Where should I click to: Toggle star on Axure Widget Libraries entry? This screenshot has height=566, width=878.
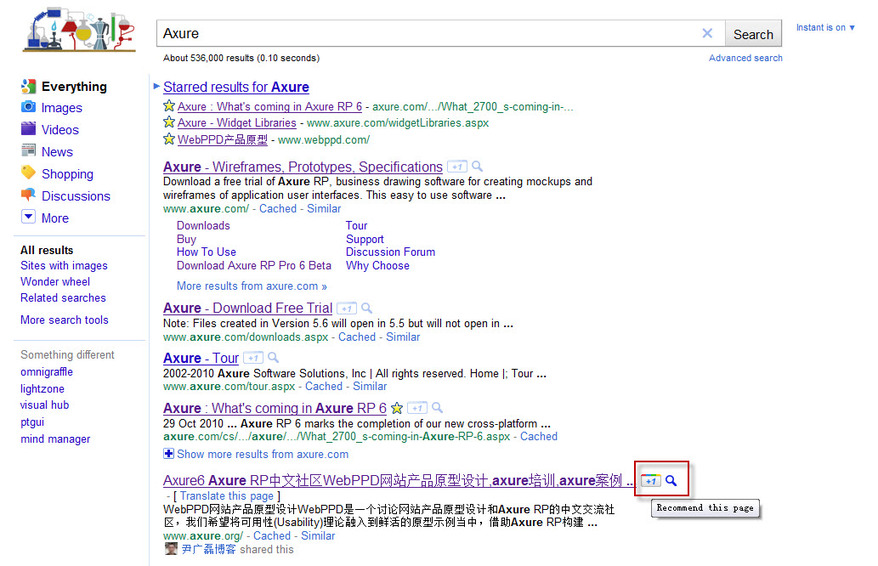coord(169,121)
